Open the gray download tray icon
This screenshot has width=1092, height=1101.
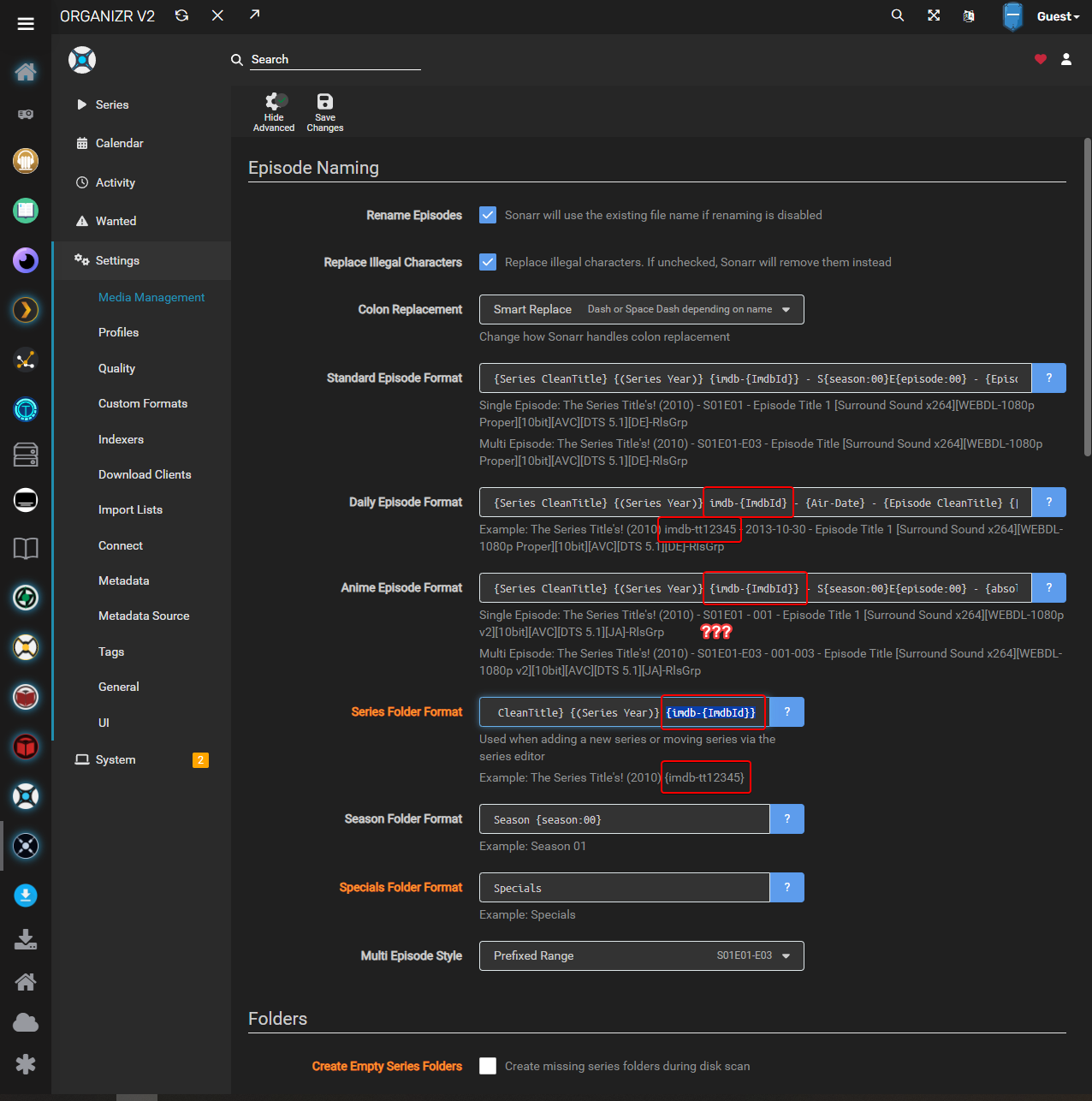(26, 940)
